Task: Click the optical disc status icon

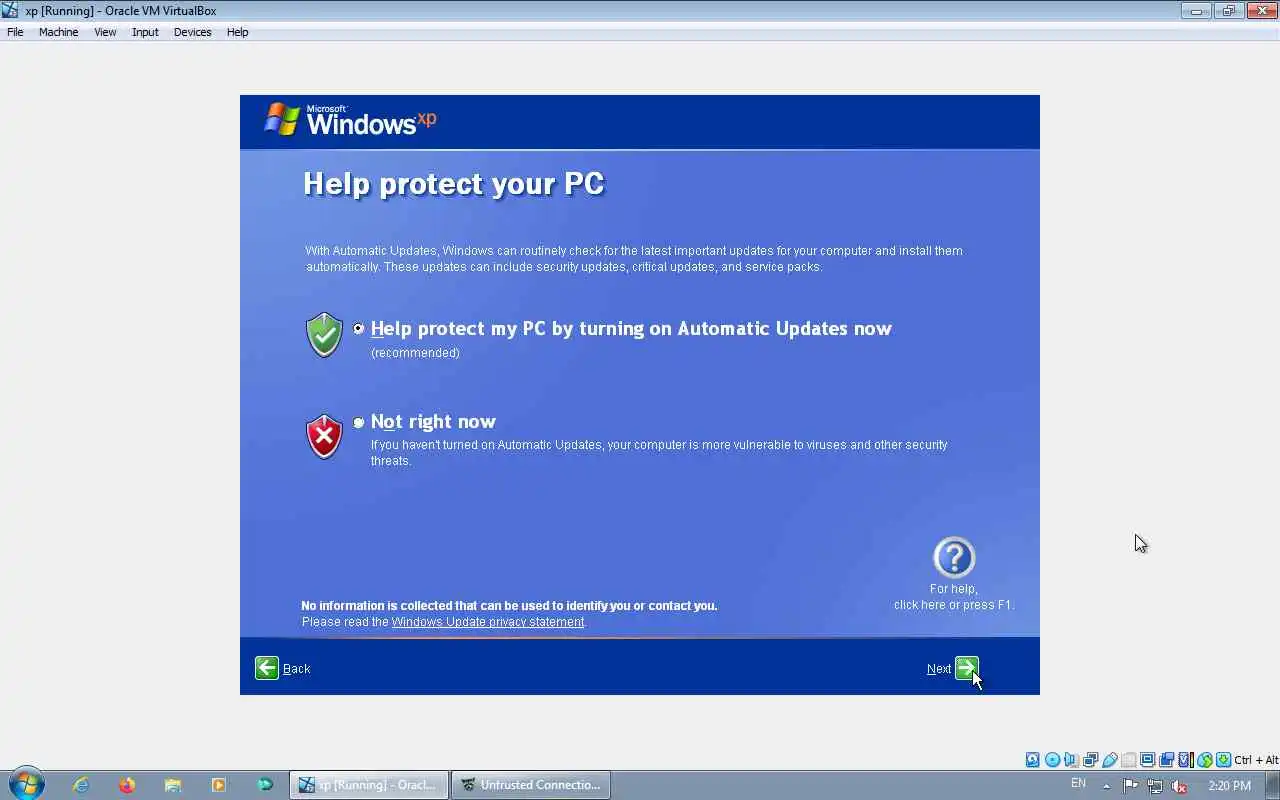Action: (1052, 760)
